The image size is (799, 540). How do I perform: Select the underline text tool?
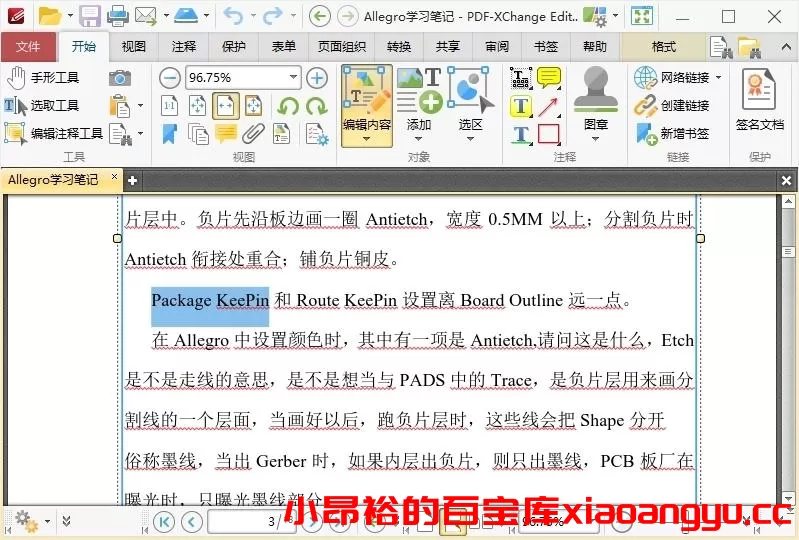click(521, 134)
